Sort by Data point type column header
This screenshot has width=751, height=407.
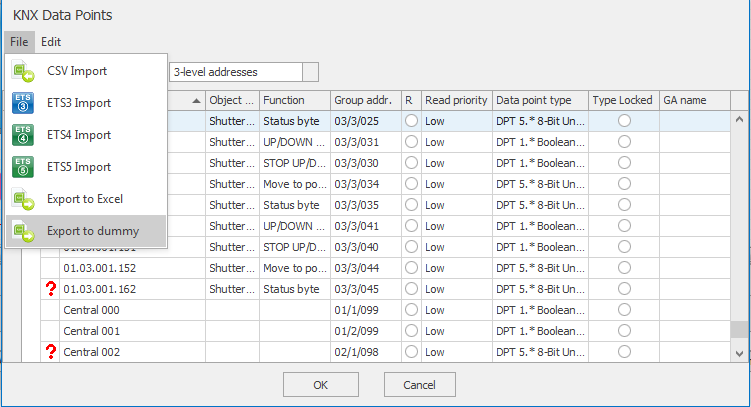point(540,100)
